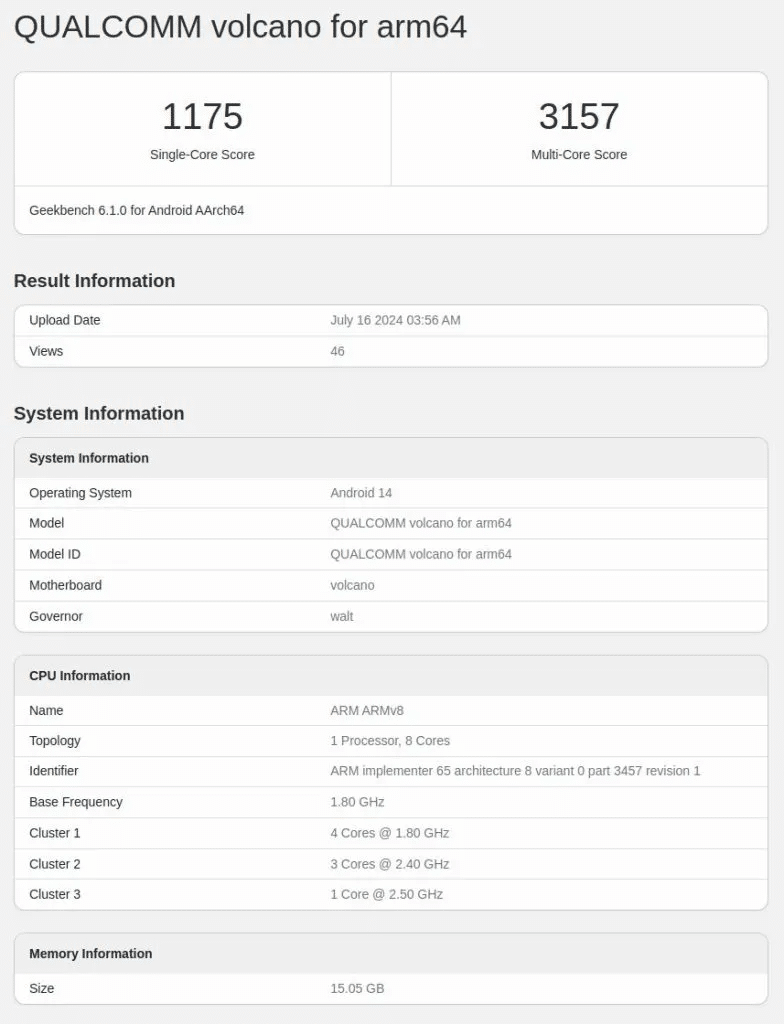The width and height of the screenshot is (784, 1024).
Task: Select the Model ID row value
Action: coord(421,554)
